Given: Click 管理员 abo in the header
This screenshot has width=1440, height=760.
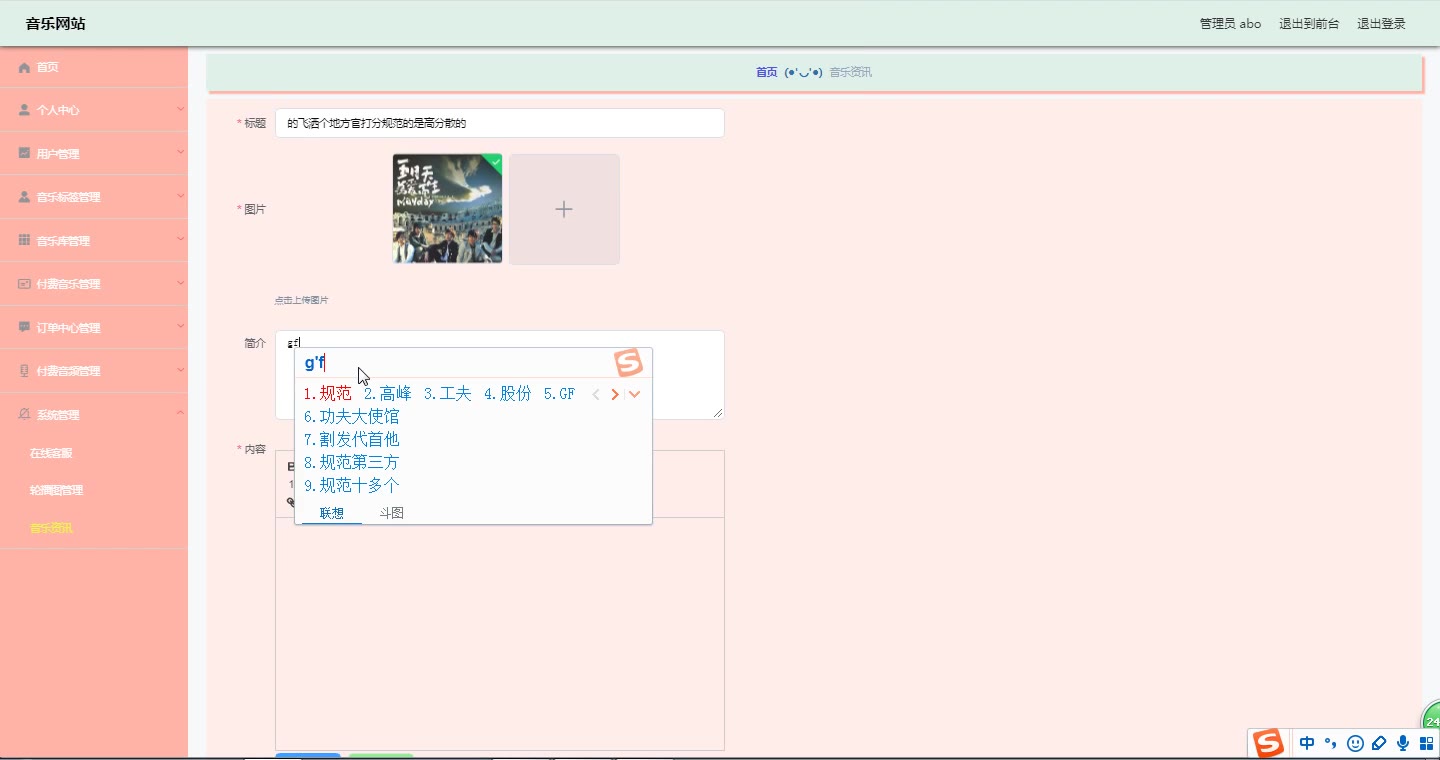Looking at the screenshot, I should (x=1230, y=24).
